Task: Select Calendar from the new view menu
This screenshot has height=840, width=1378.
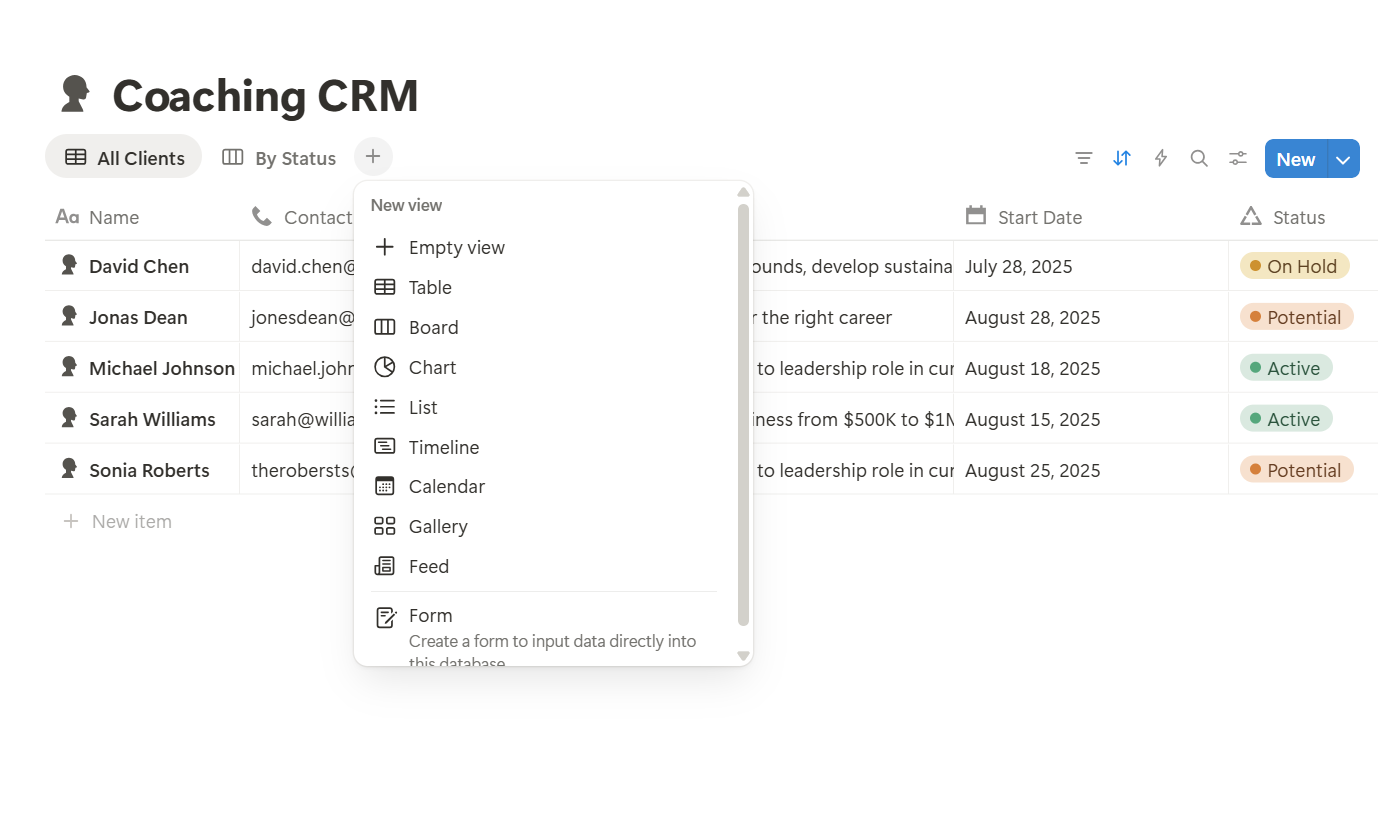Action: tap(446, 486)
